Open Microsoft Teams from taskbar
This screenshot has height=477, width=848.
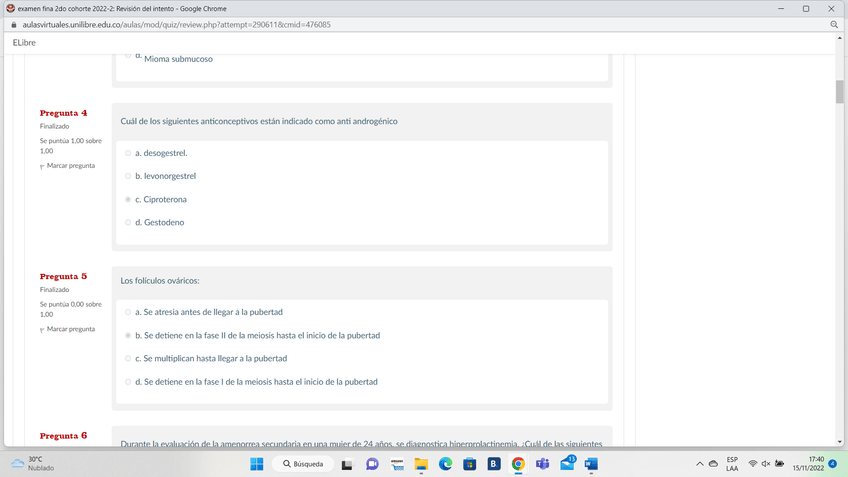click(x=542, y=464)
